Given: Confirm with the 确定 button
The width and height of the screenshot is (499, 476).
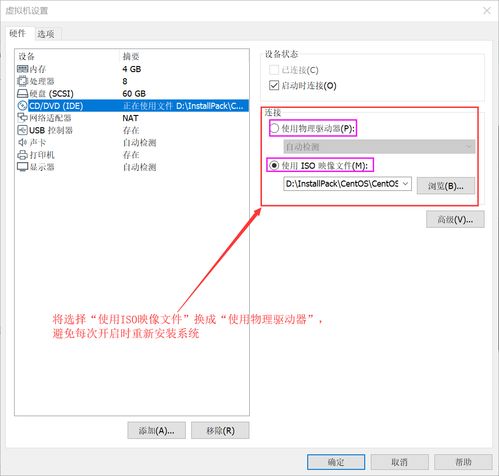Looking at the screenshot, I should (336, 462).
